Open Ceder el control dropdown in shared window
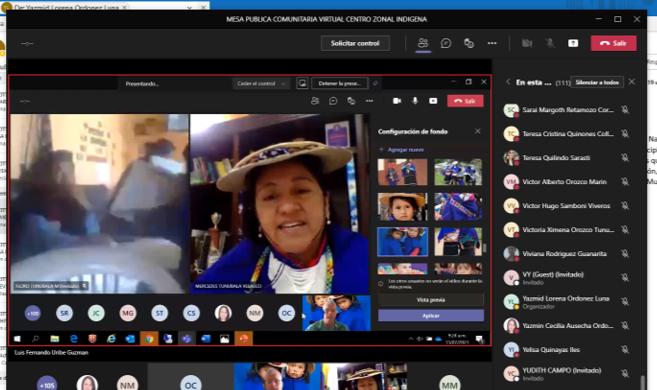657x390 pixels. tap(261, 83)
